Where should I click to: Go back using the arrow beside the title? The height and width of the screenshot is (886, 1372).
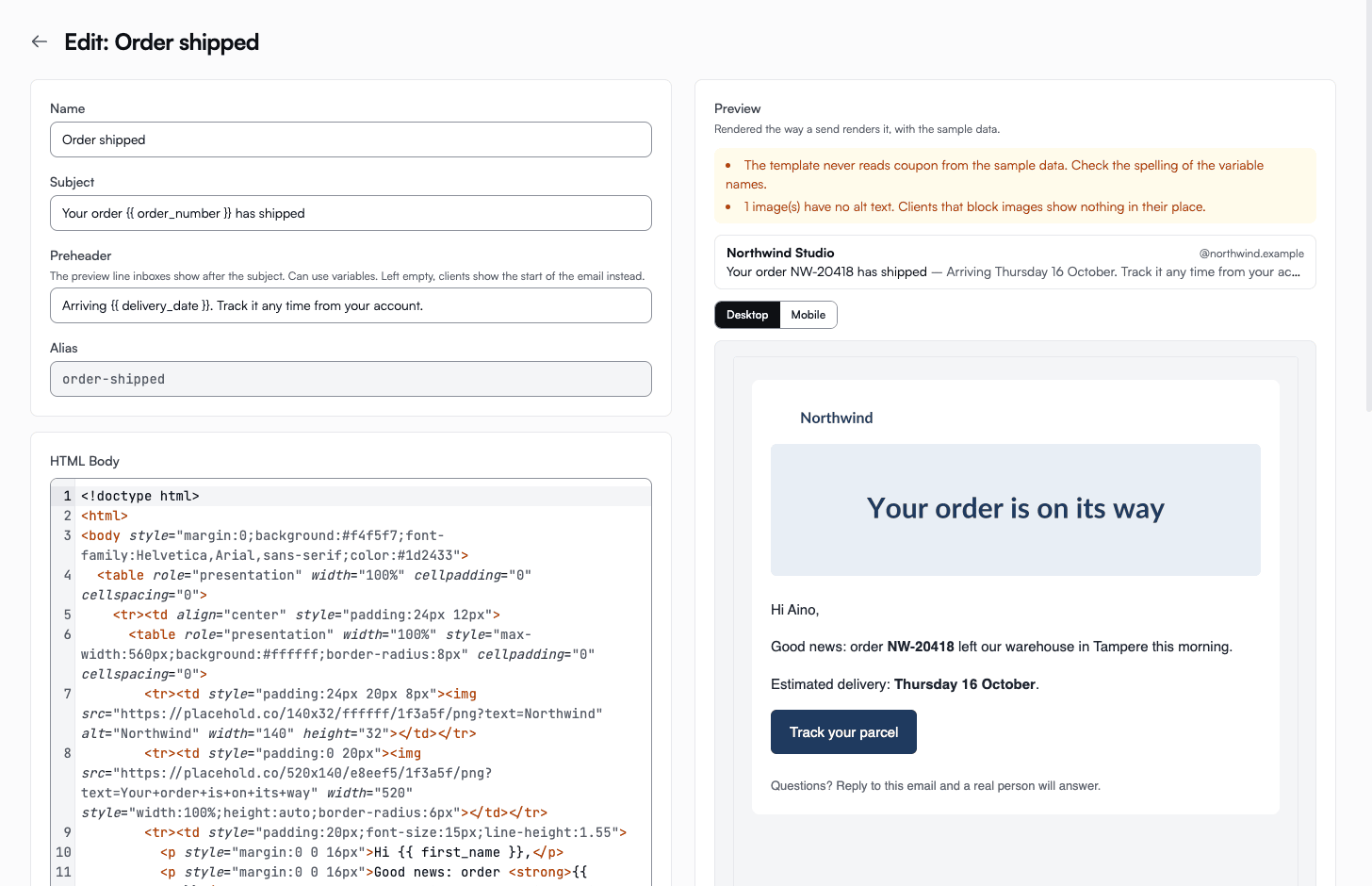coord(40,41)
